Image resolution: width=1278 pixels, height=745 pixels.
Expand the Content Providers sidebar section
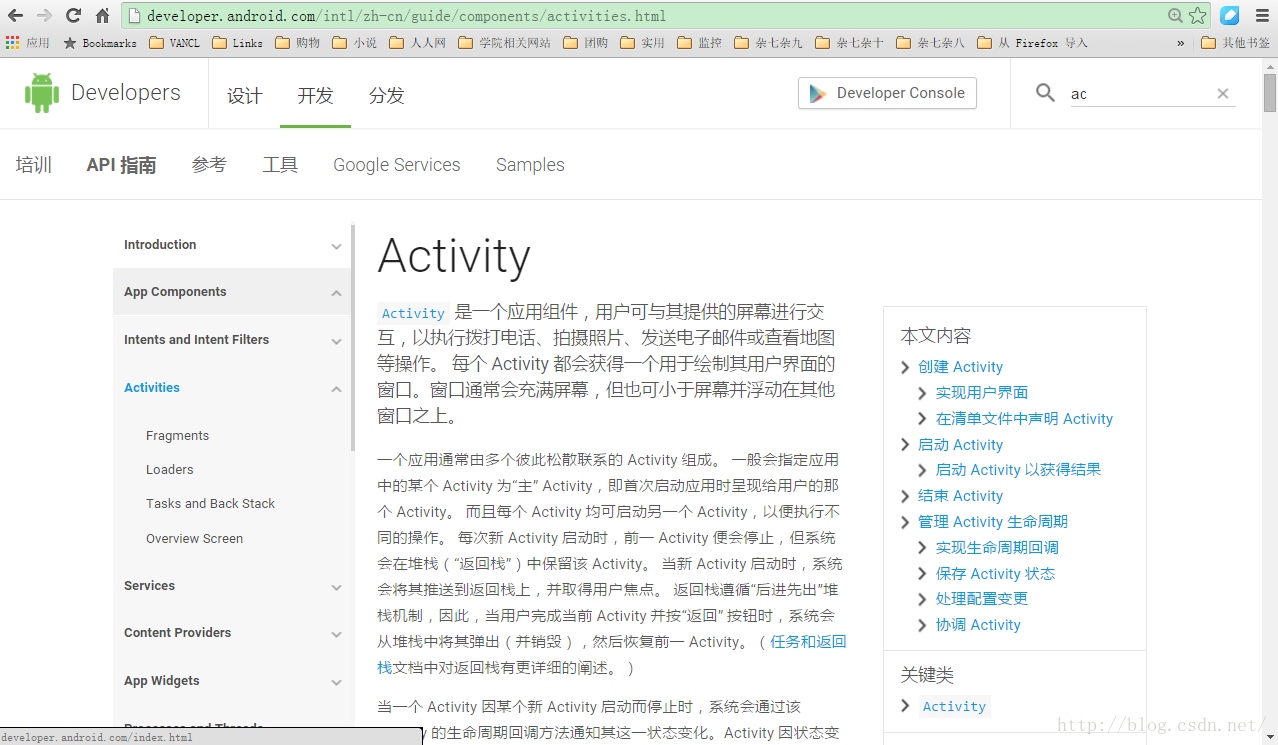click(336, 634)
